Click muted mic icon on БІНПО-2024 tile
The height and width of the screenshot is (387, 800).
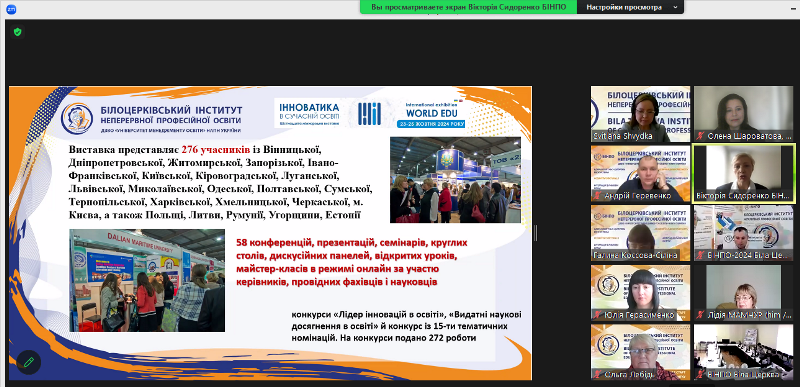pos(701,255)
